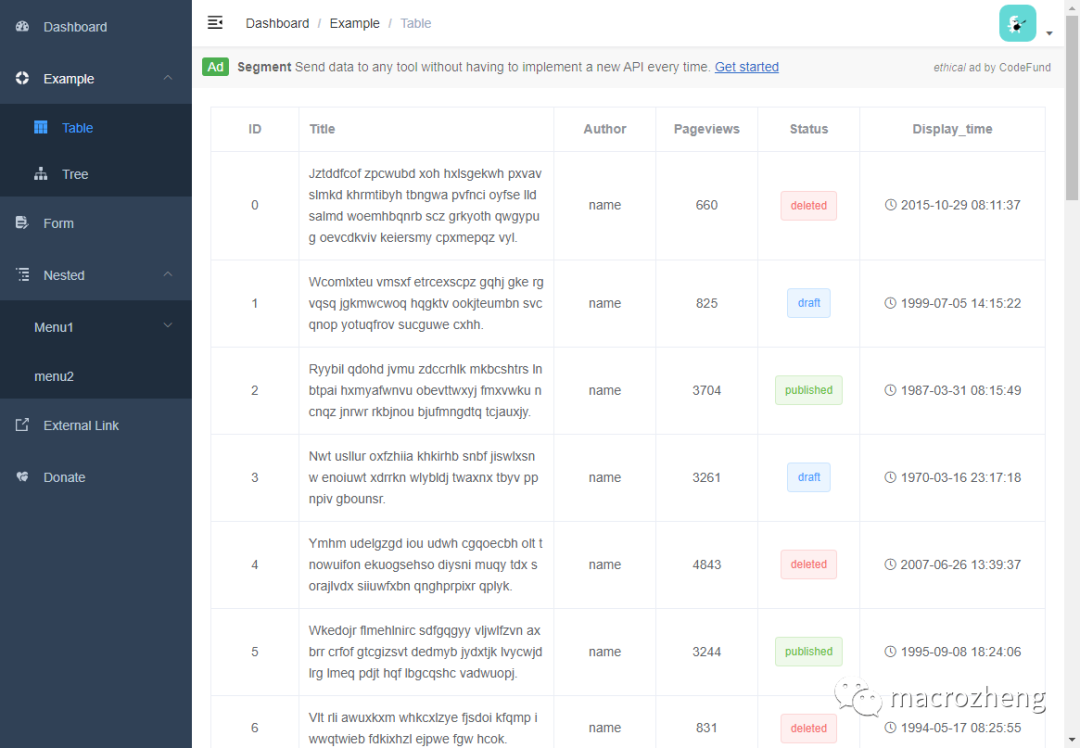Click the Example lifebuoy icon in sidebar
Image resolution: width=1080 pixels, height=748 pixels.
click(22, 79)
